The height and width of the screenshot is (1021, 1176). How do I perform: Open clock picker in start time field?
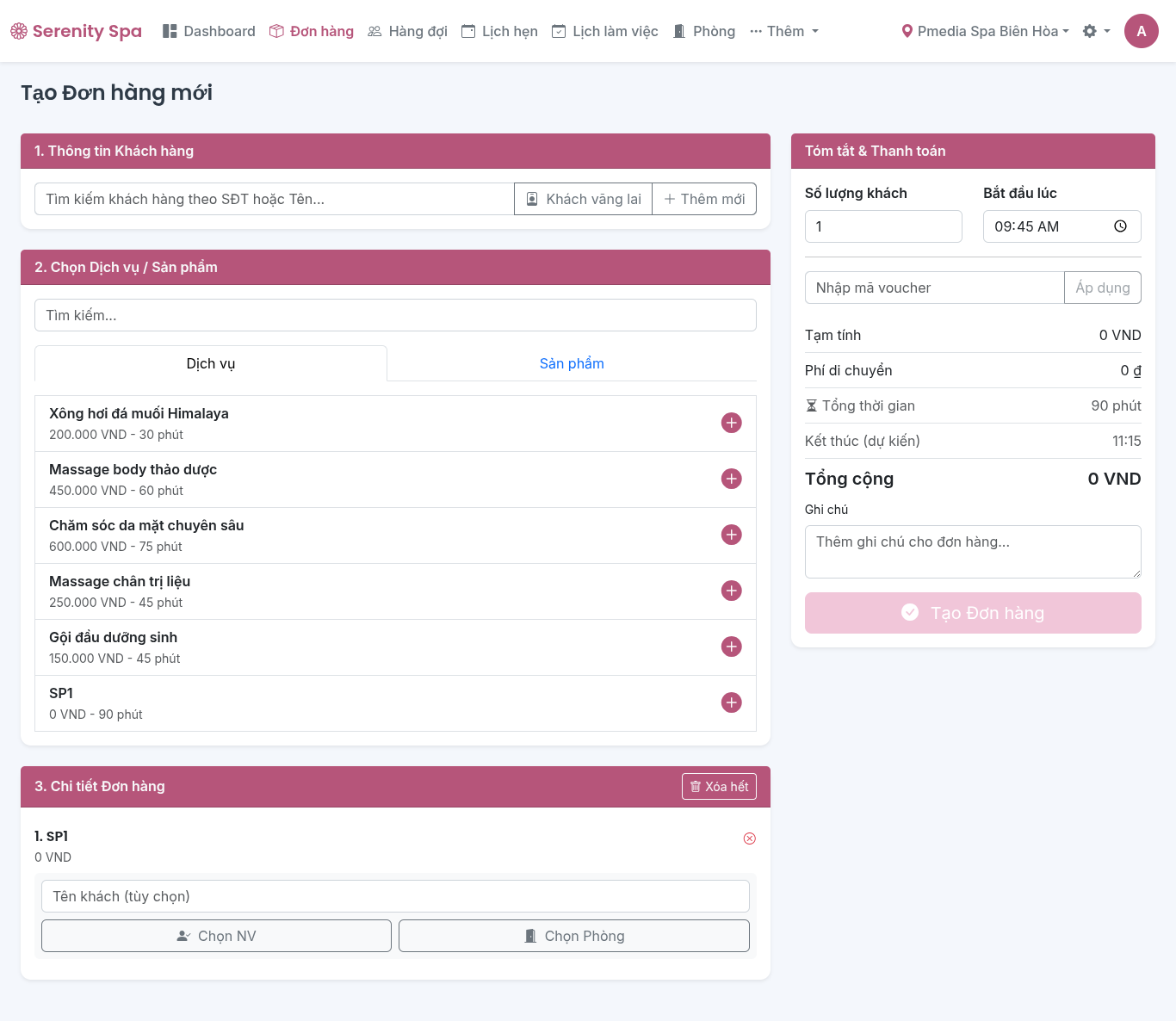1120,226
